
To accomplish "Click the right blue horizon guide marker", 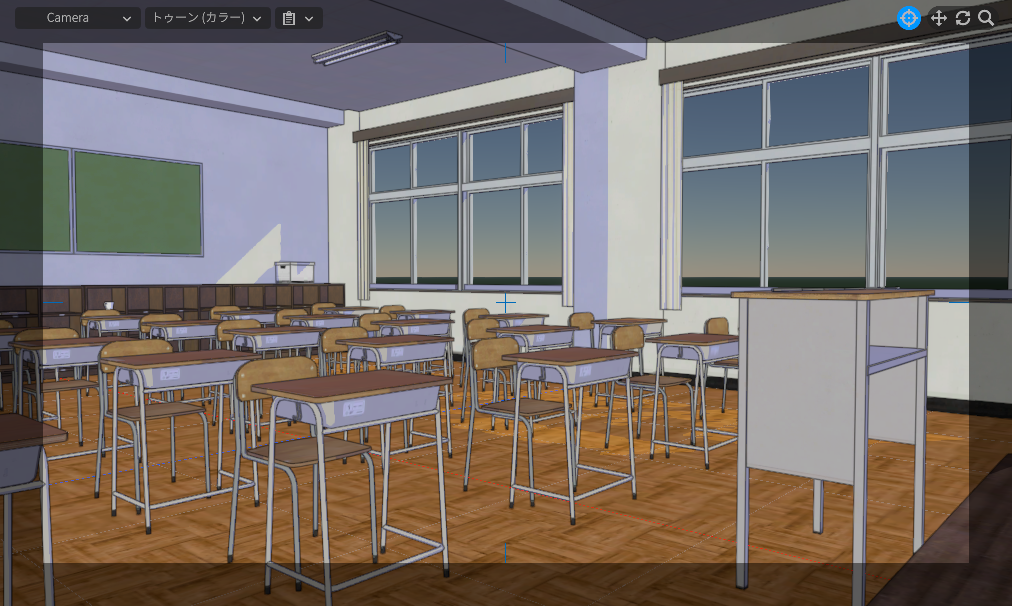I will [958, 302].
